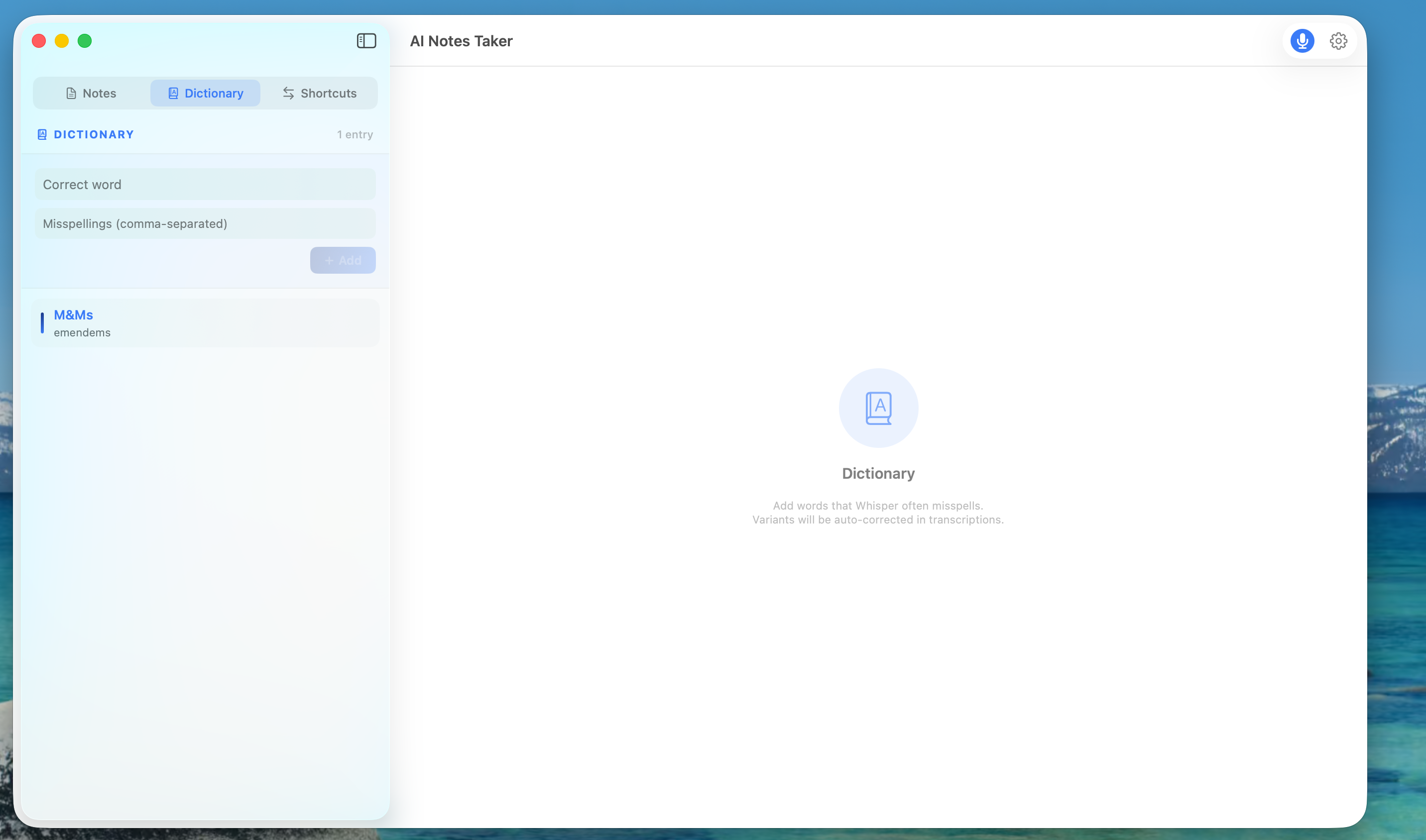Click the green fullscreen window button
Screen dimensions: 1426x840
click(85, 41)
